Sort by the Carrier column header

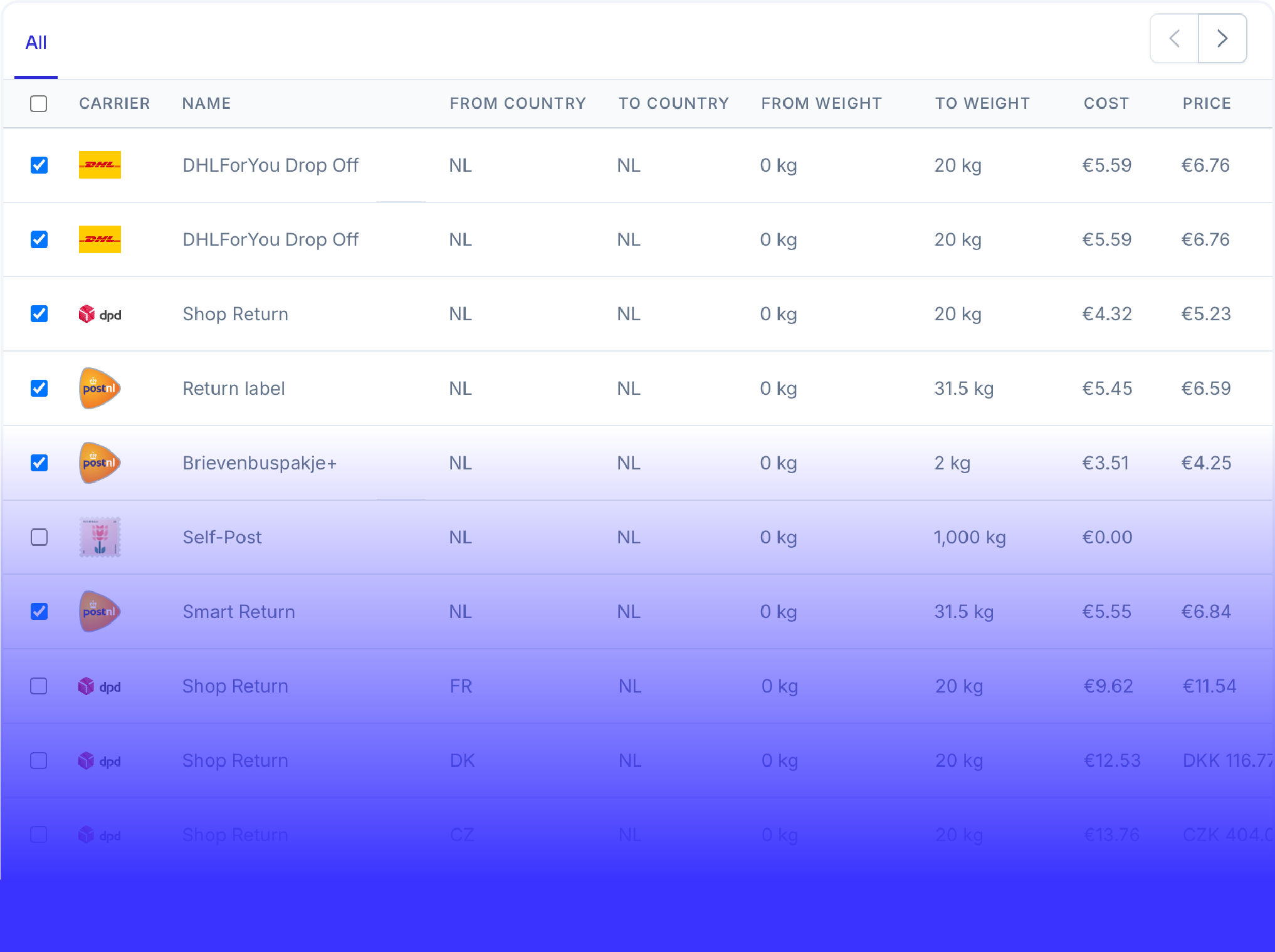[115, 103]
